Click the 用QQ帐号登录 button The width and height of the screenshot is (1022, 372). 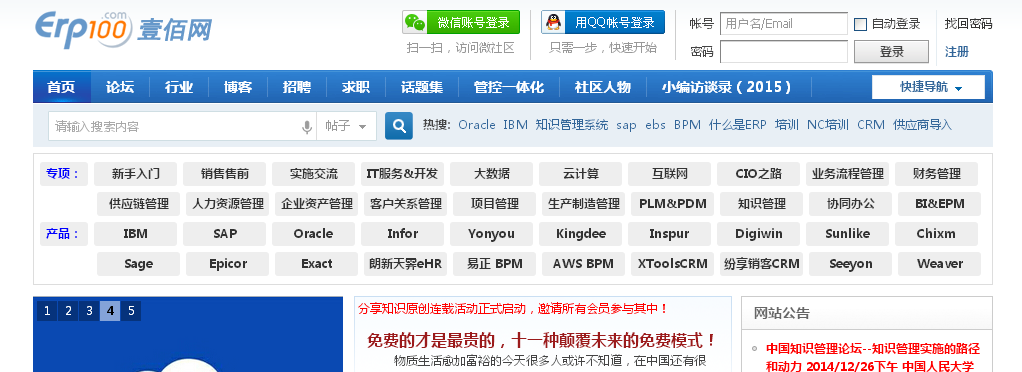pos(603,22)
